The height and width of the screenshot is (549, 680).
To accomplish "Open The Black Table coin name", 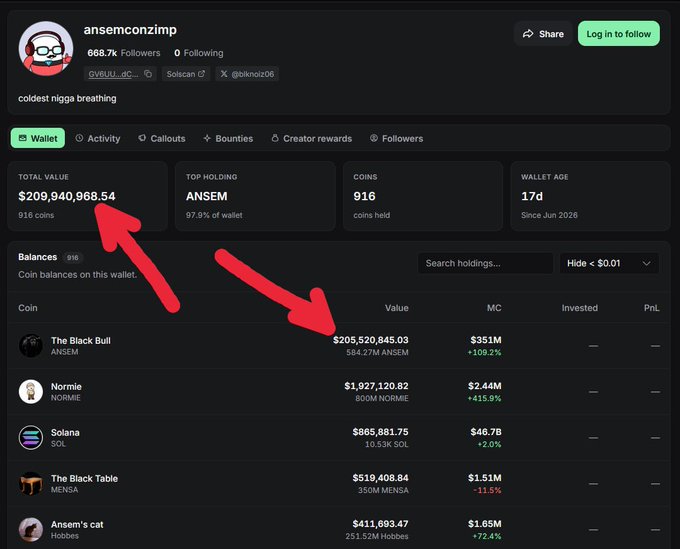I will coord(84,479).
